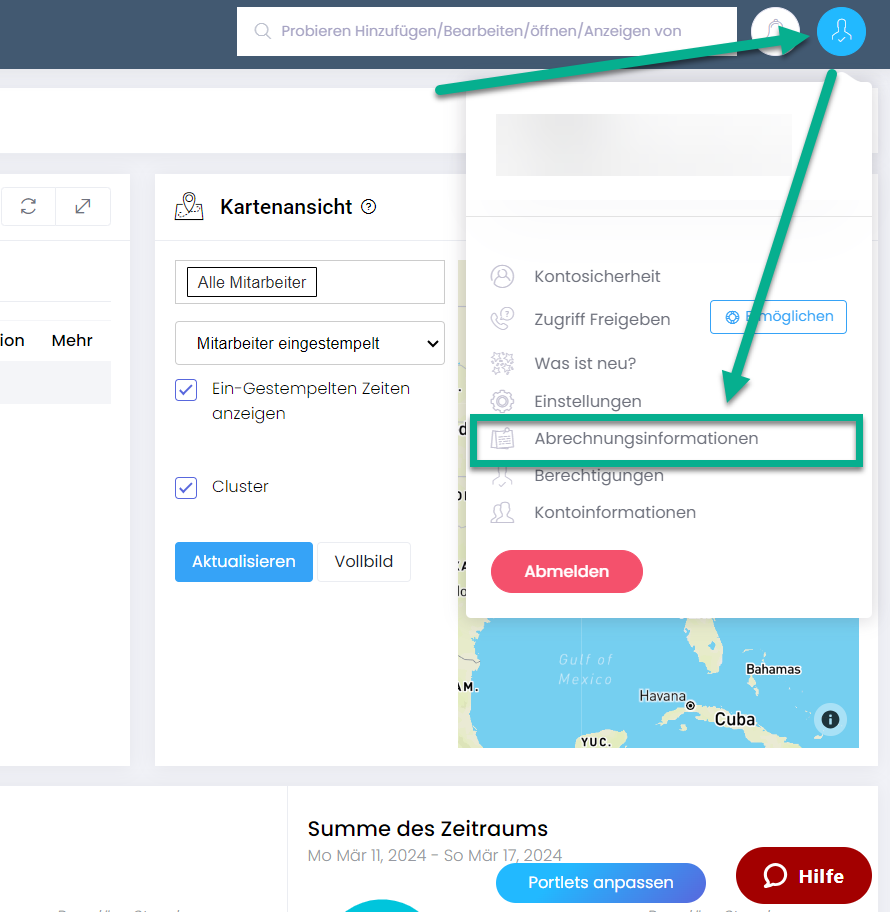Focus the top search input field
This screenshot has height=912, width=890.
pyautogui.click(x=486, y=31)
